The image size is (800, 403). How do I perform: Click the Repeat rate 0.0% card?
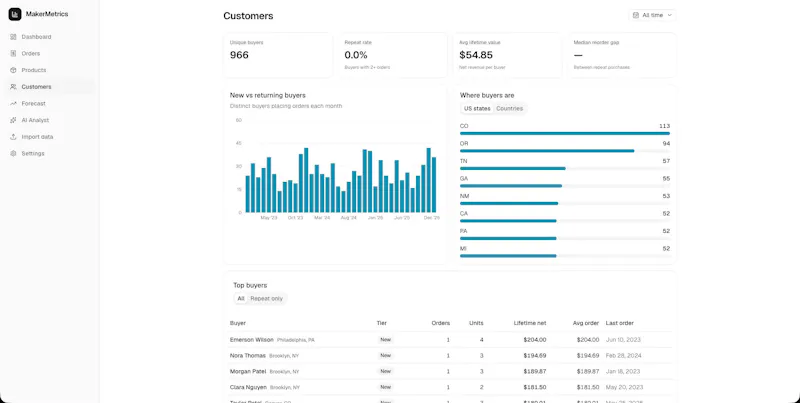click(x=392, y=55)
